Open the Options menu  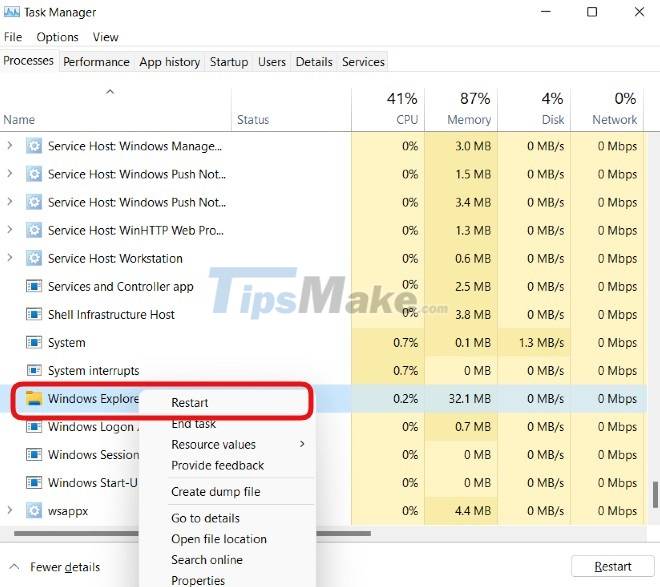click(57, 37)
